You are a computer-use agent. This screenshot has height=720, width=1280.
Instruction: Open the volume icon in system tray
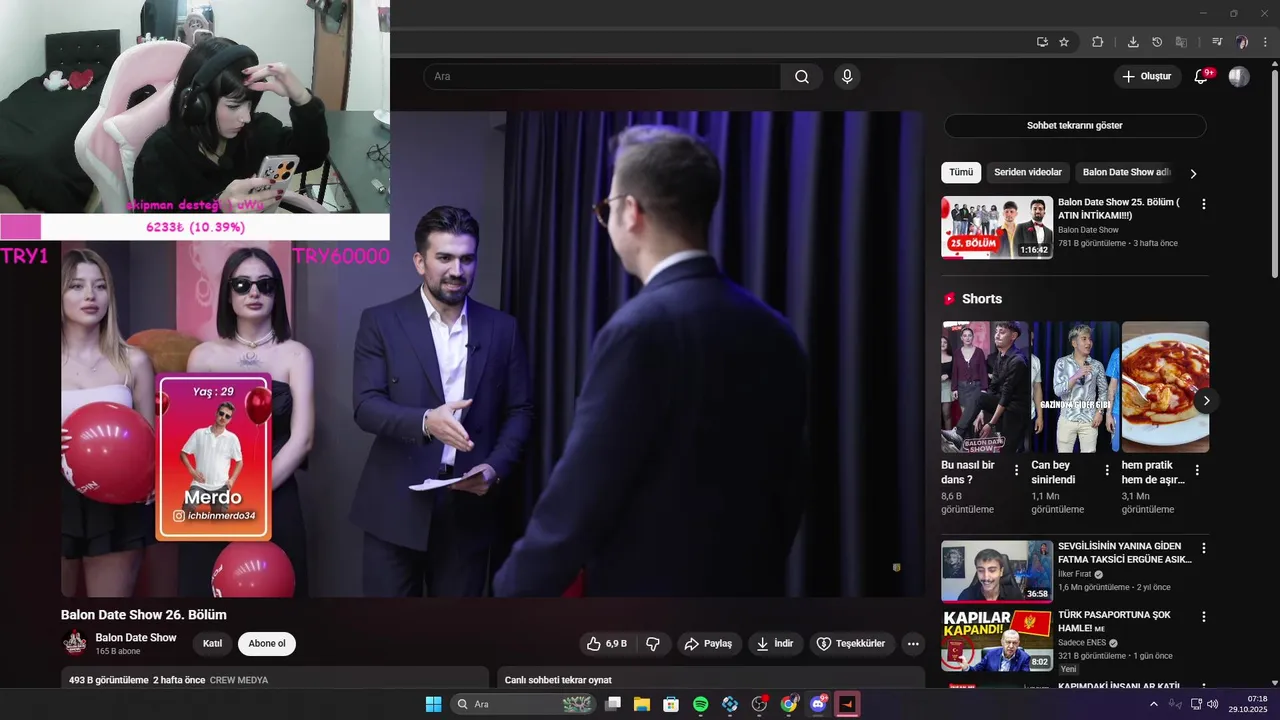point(1213,704)
